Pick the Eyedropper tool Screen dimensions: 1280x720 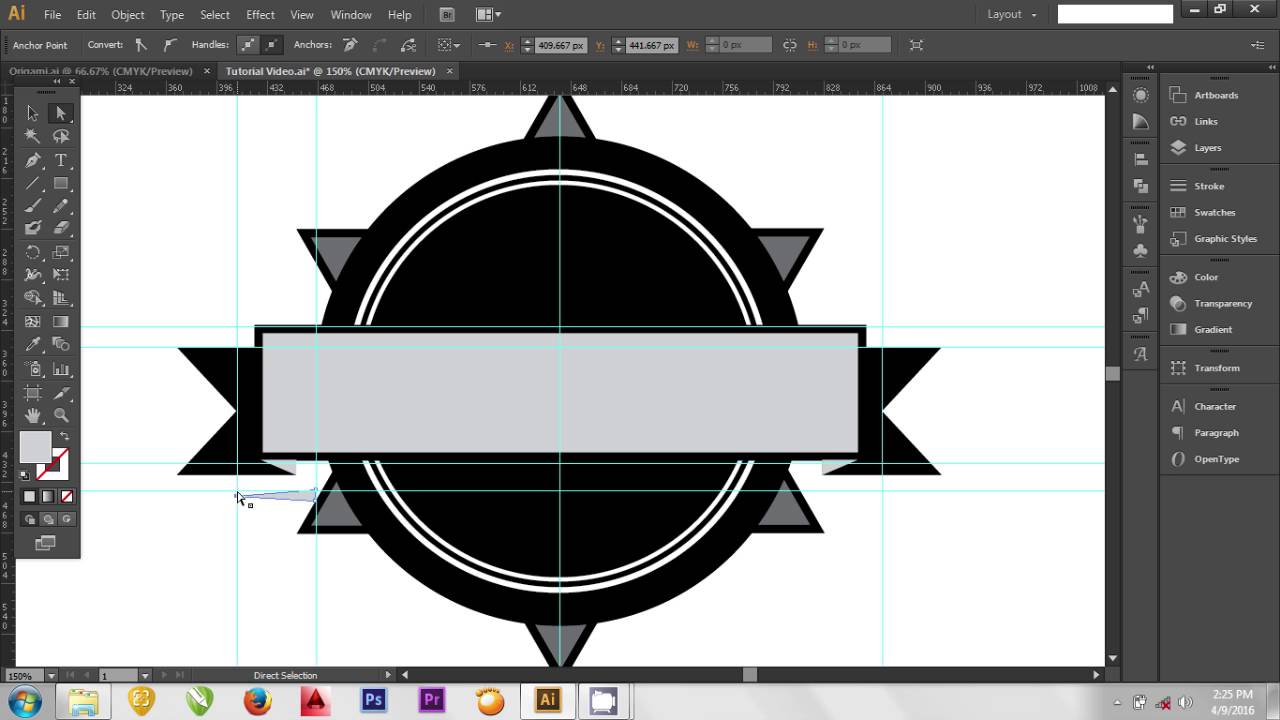(x=33, y=344)
